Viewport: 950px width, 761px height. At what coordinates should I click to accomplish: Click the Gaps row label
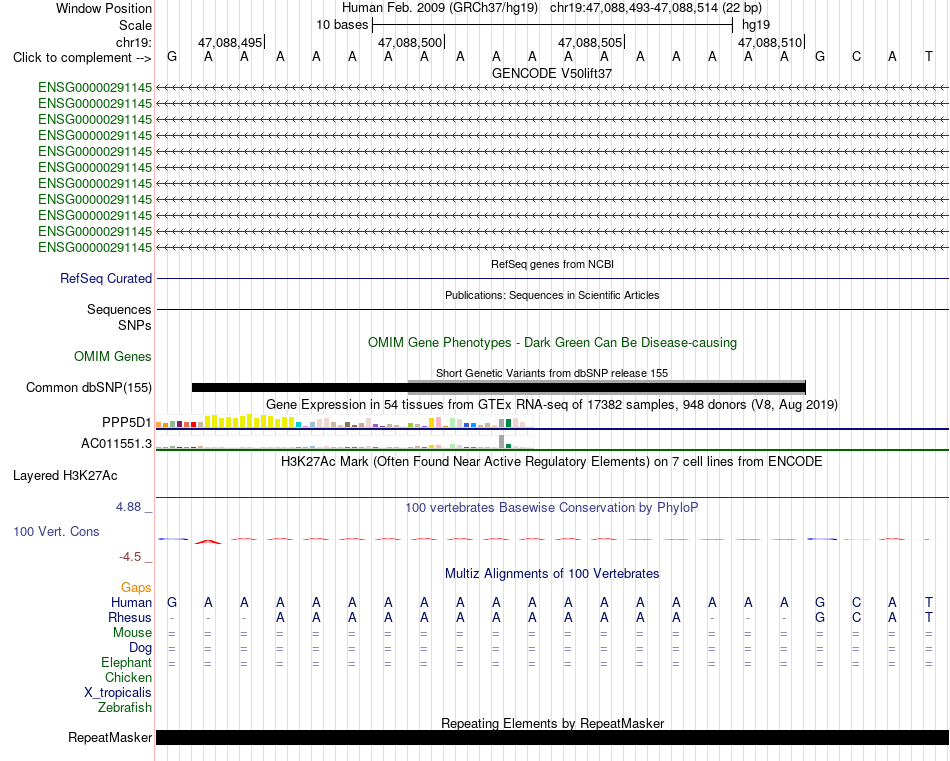coord(136,587)
